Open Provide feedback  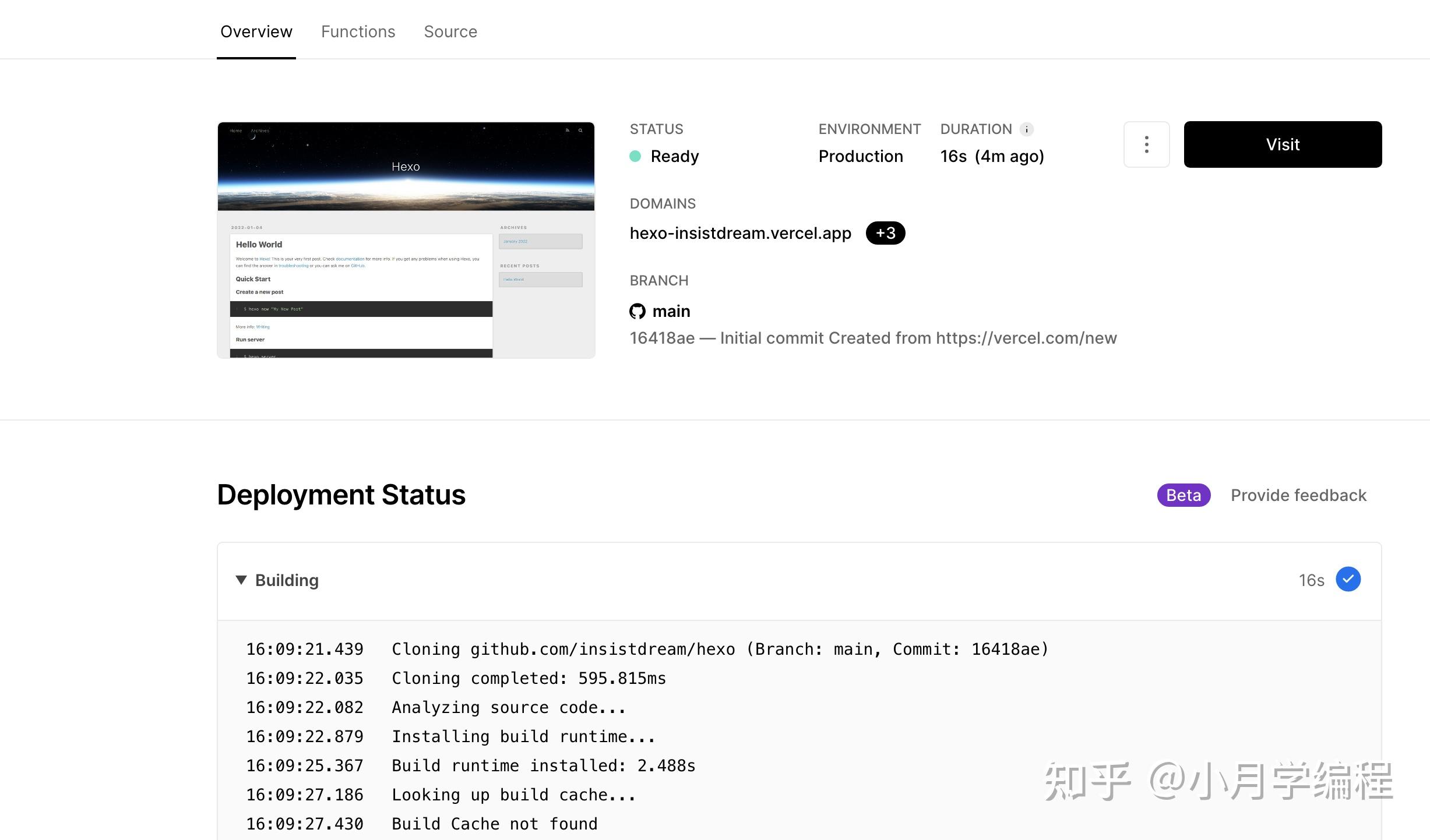tap(1298, 495)
